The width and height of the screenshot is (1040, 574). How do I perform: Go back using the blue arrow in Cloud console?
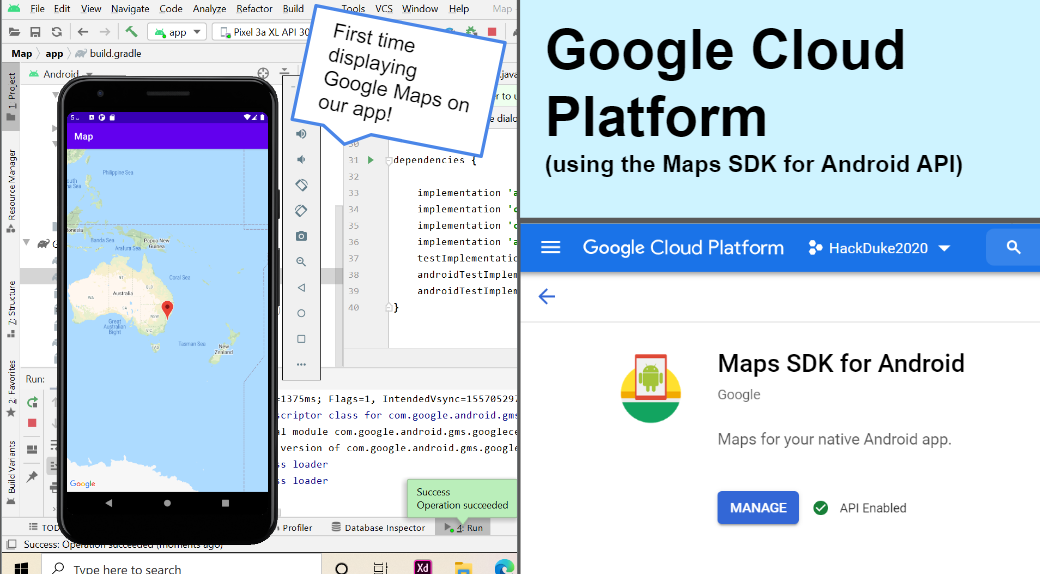(x=547, y=296)
